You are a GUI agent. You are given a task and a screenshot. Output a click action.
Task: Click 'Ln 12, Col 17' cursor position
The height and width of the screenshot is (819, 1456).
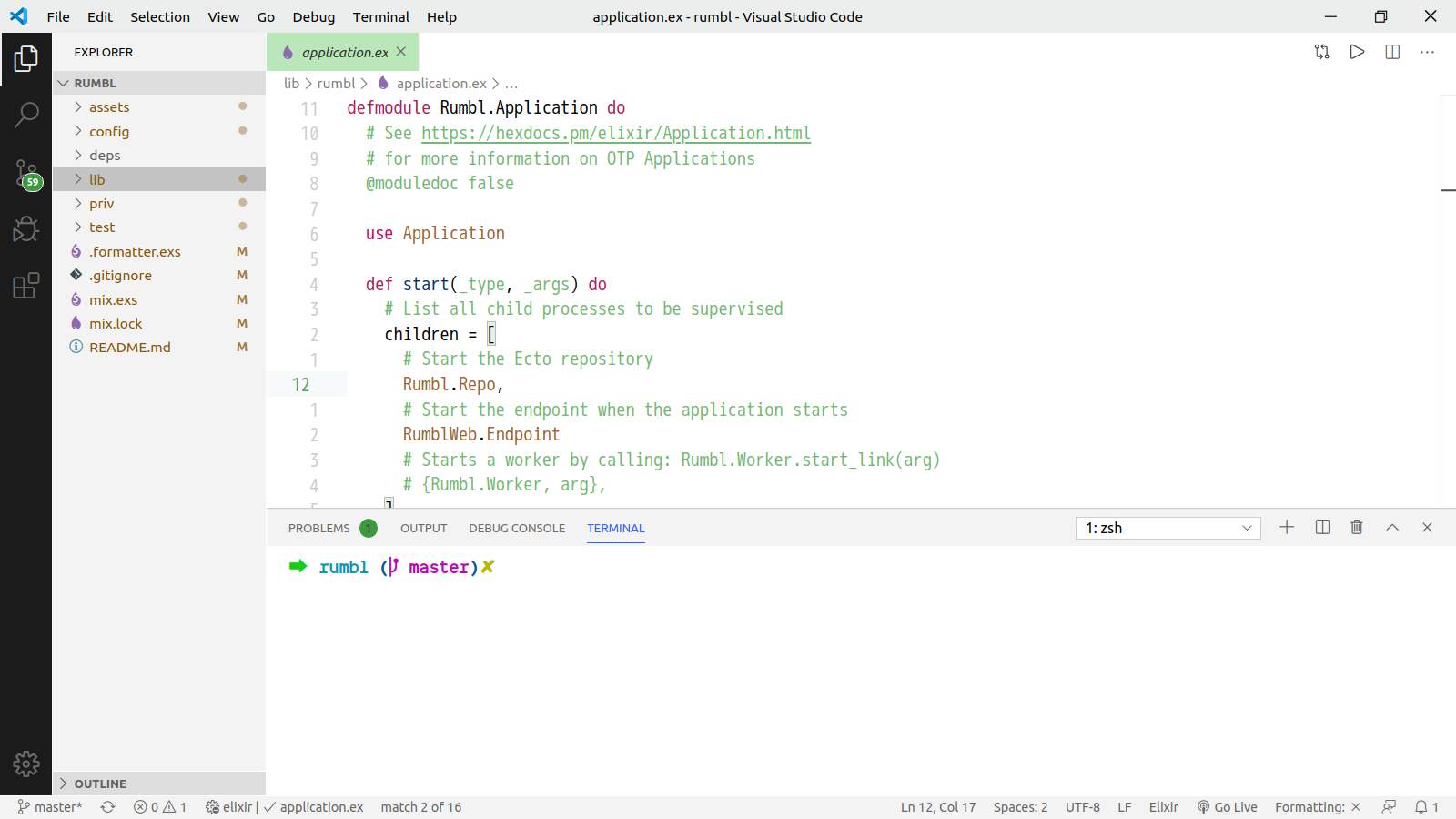click(938, 807)
